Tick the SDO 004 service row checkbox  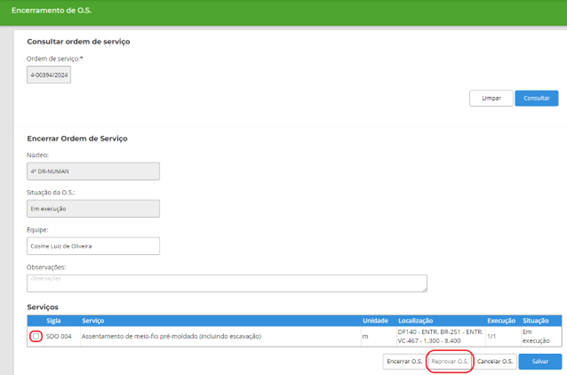click(36, 336)
